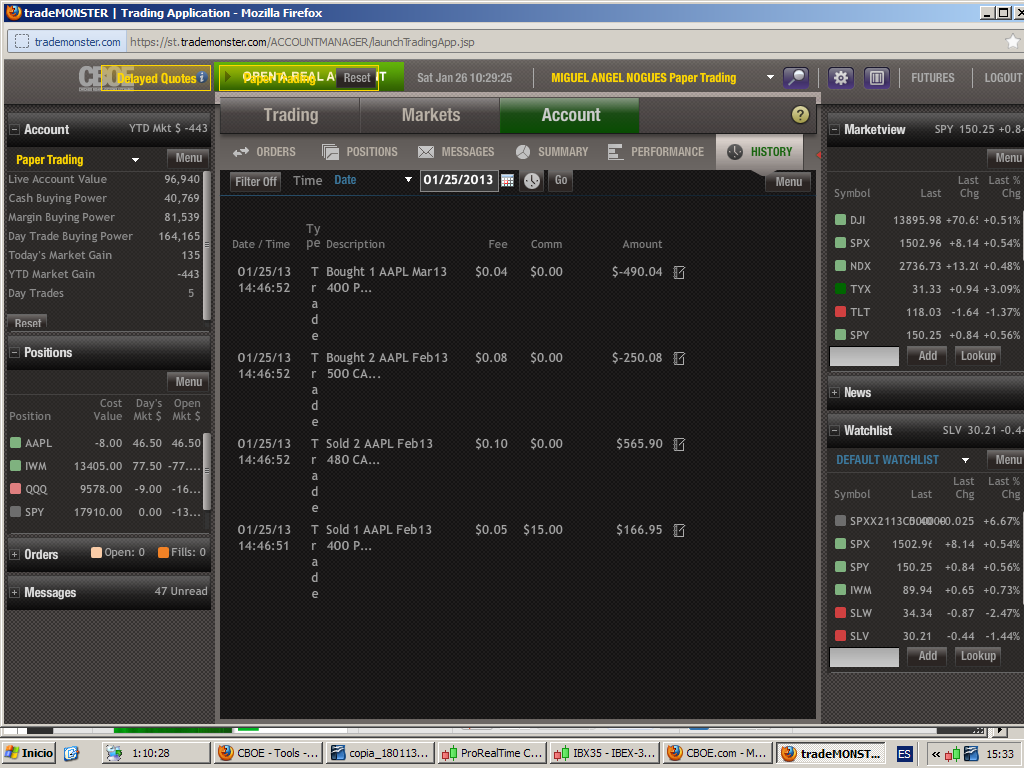Screen dimensions: 1024x768
Task: Click the Positions list vertical scrollbar
Action: coord(207,470)
